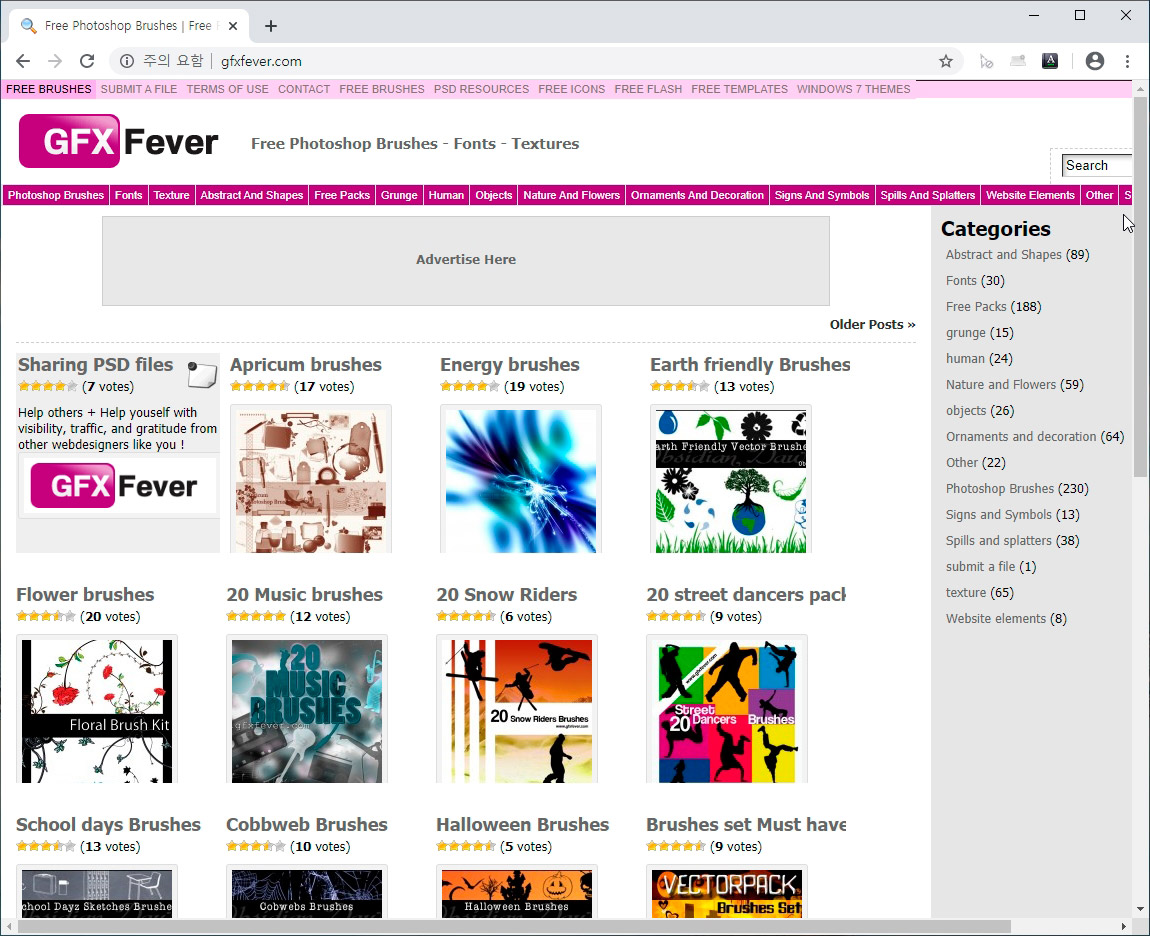Open the 20 street dancers pack title
Screen dimensions: 1150x936
pos(746,594)
